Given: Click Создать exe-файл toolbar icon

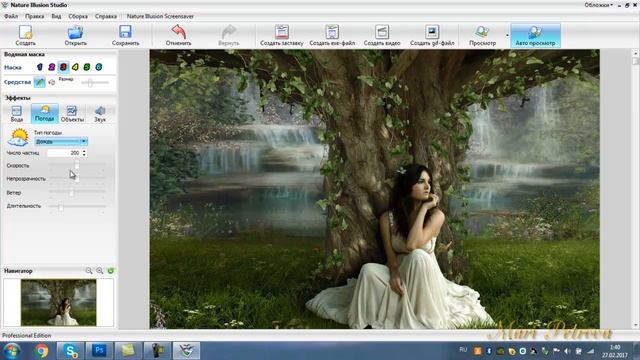Looking at the screenshot, I should pyautogui.click(x=332, y=35).
